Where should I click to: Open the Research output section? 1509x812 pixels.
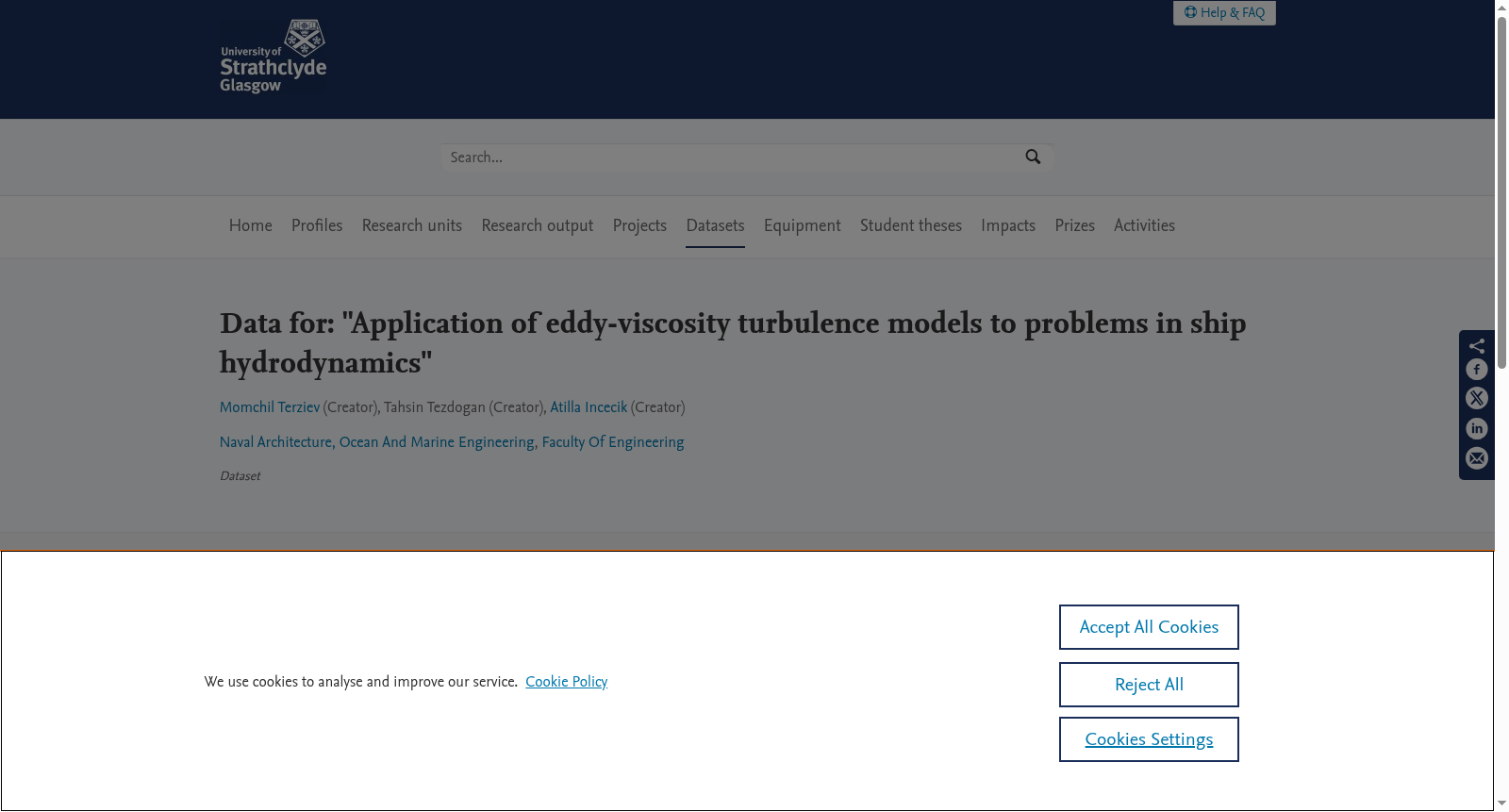pos(538,225)
